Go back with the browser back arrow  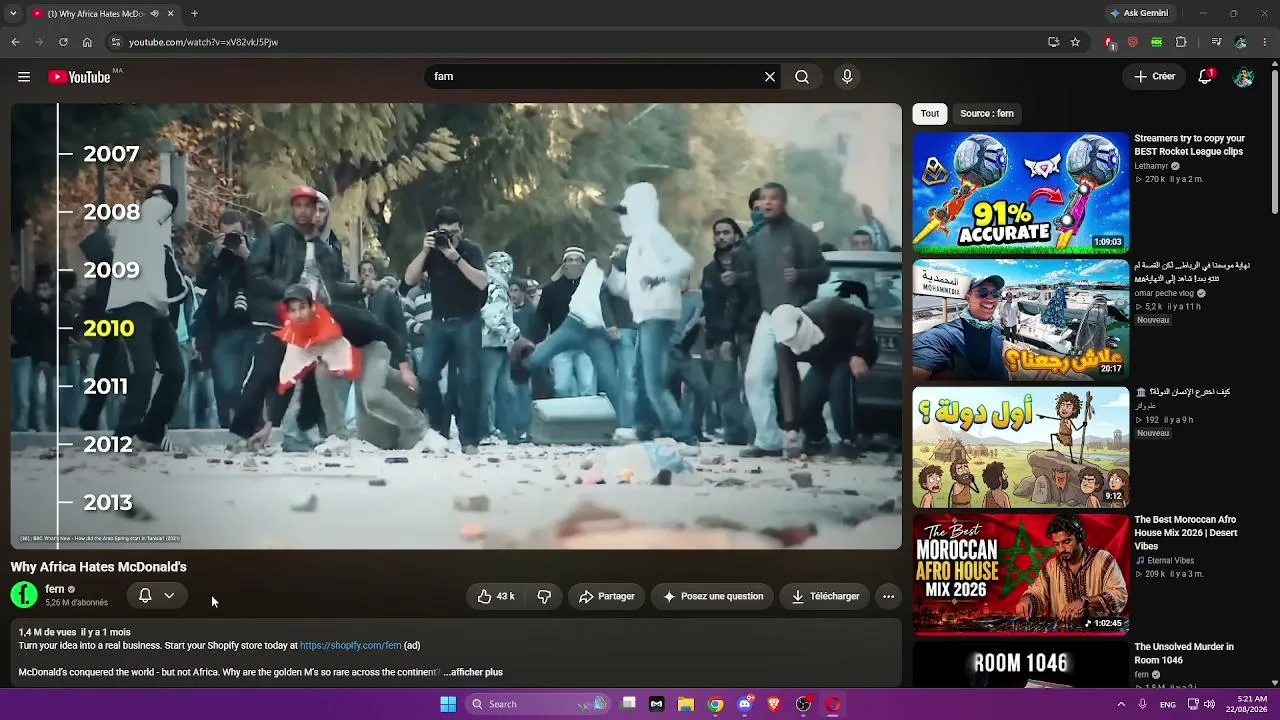point(15,42)
